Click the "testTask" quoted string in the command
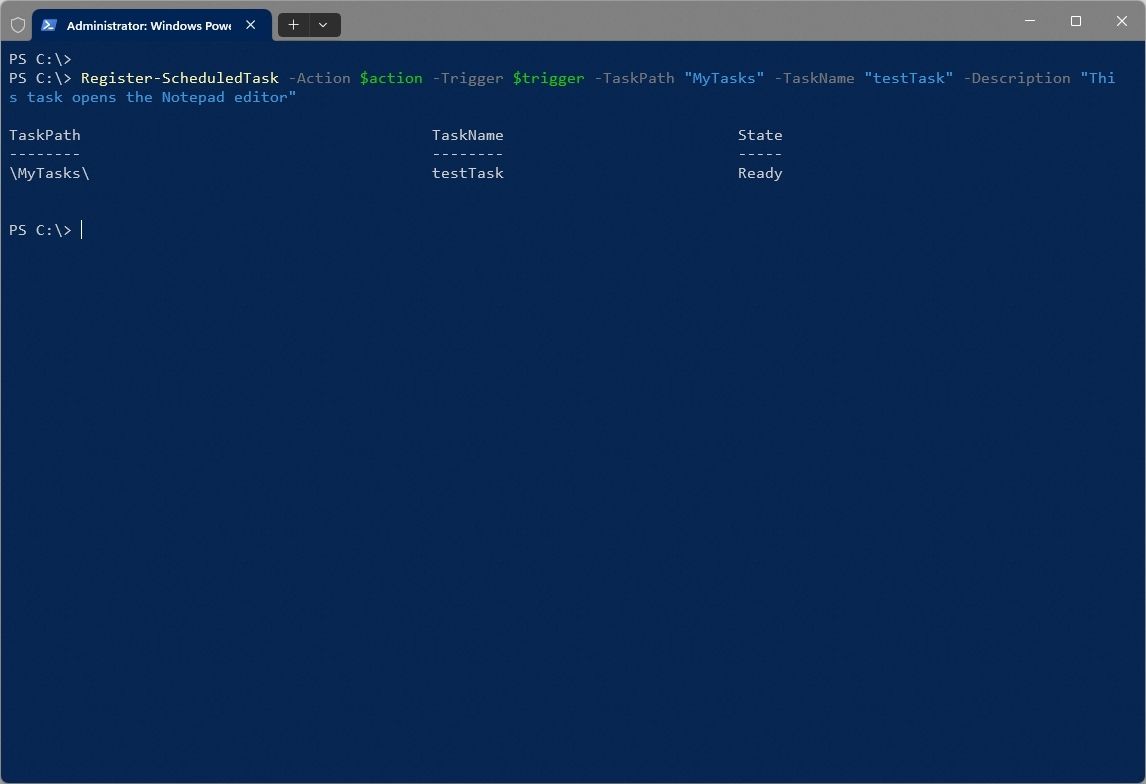This screenshot has height=784, width=1146. point(909,78)
